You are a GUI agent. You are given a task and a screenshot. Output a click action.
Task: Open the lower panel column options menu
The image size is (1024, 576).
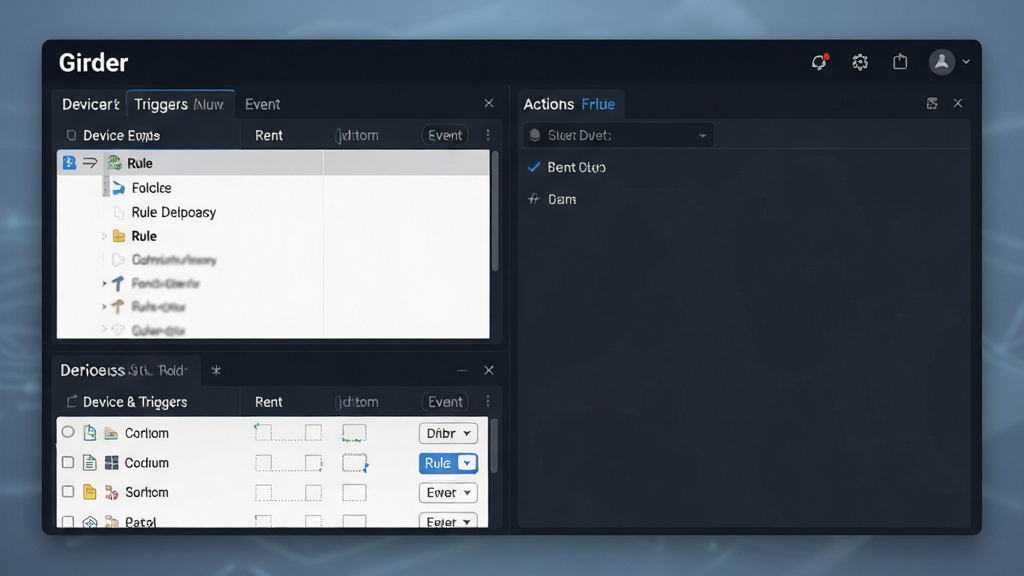click(488, 401)
